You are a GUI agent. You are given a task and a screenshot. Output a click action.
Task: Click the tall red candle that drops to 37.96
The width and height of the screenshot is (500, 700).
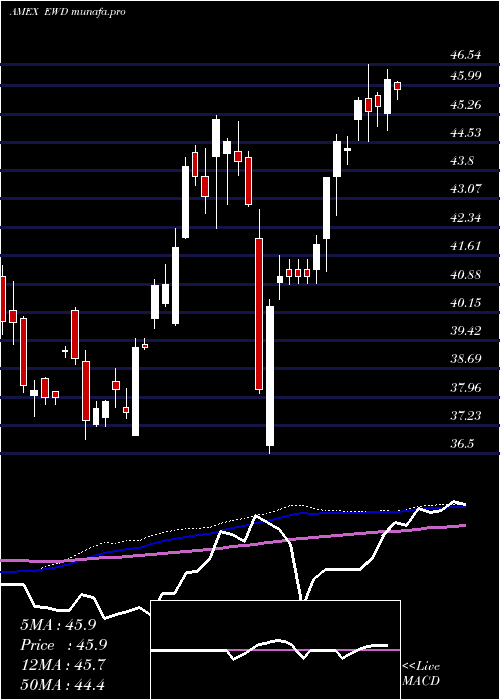pos(259,314)
